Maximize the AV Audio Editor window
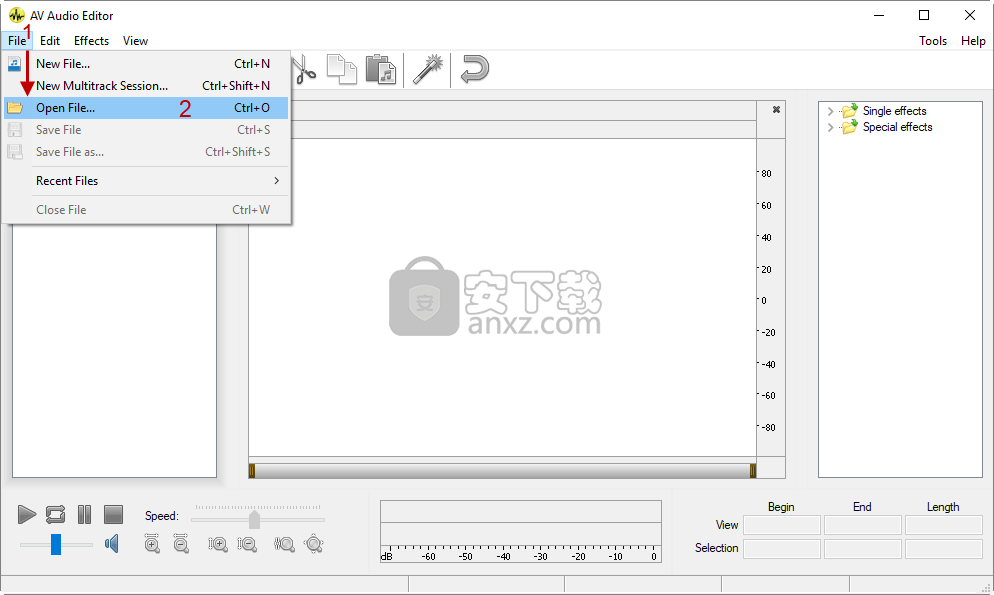This screenshot has height=595, width=994. tap(924, 15)
